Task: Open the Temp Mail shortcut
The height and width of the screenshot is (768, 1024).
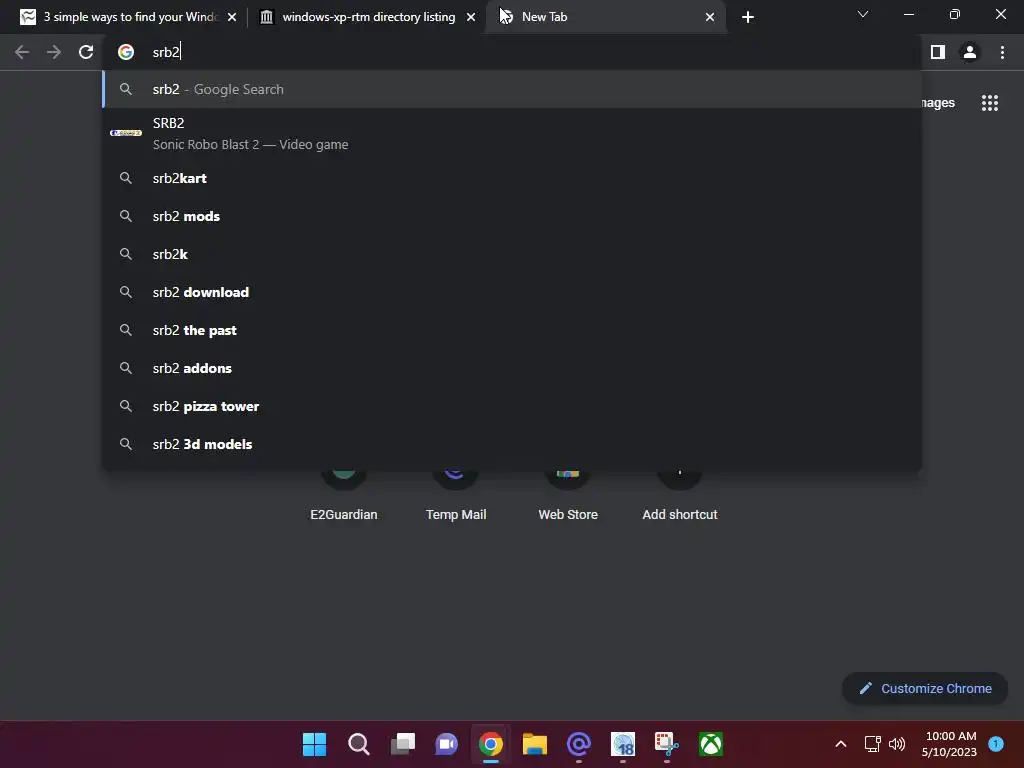Action: [456, 496]
